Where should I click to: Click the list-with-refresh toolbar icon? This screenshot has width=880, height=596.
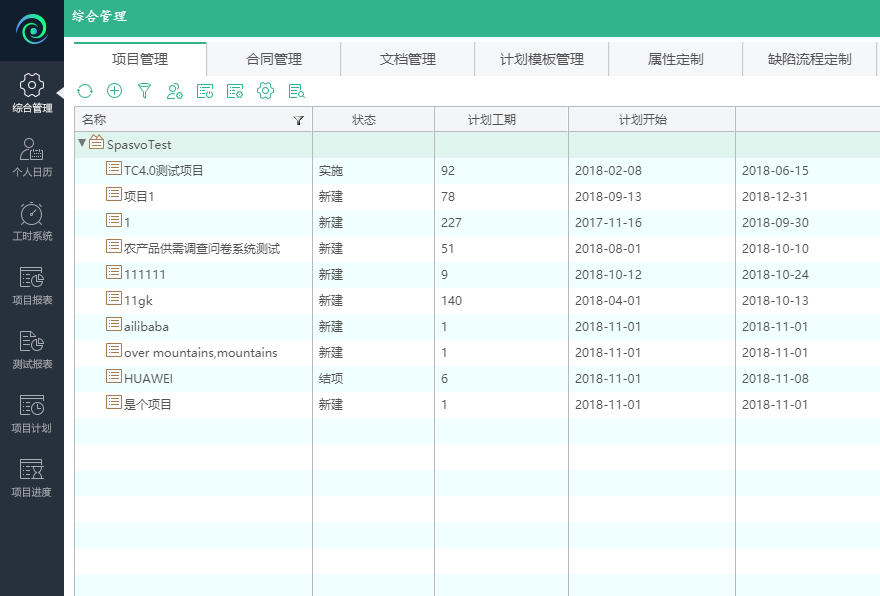tap(205, 91)
